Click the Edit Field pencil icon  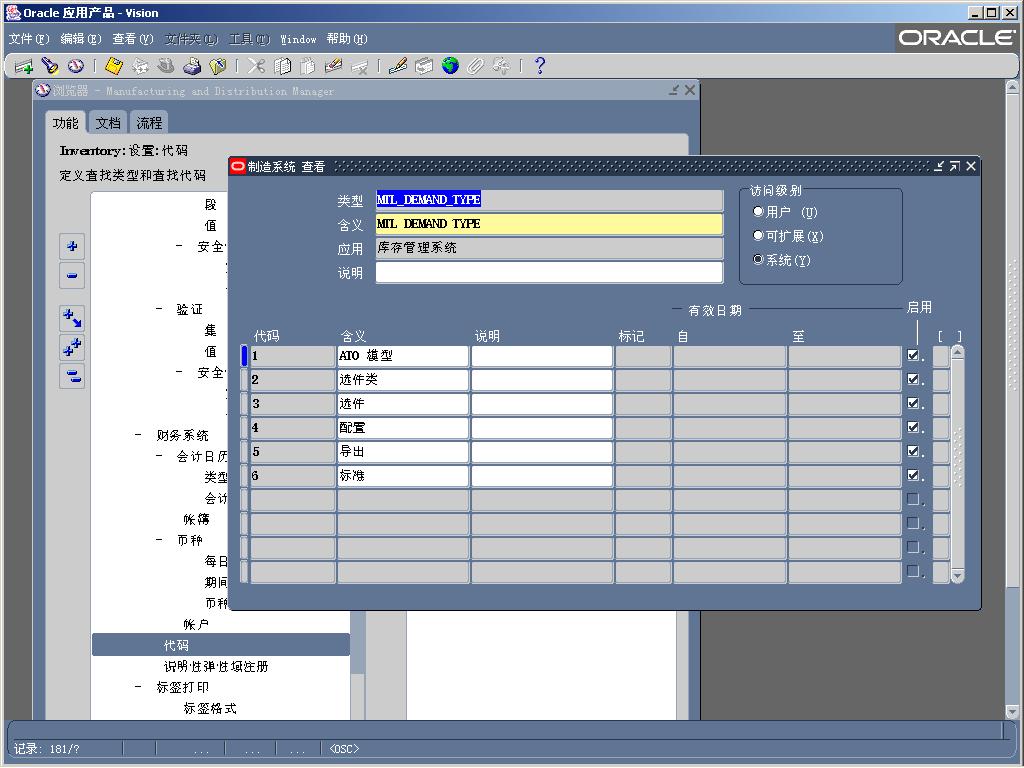pos(398,66)
